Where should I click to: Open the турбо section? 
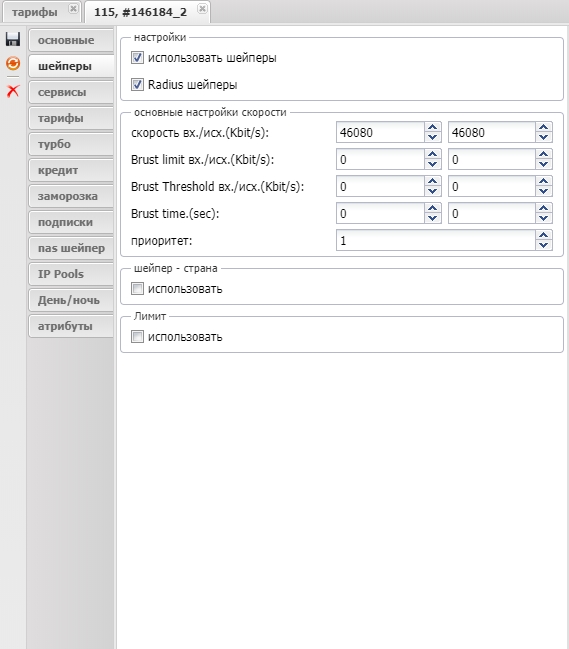[71, 144]
